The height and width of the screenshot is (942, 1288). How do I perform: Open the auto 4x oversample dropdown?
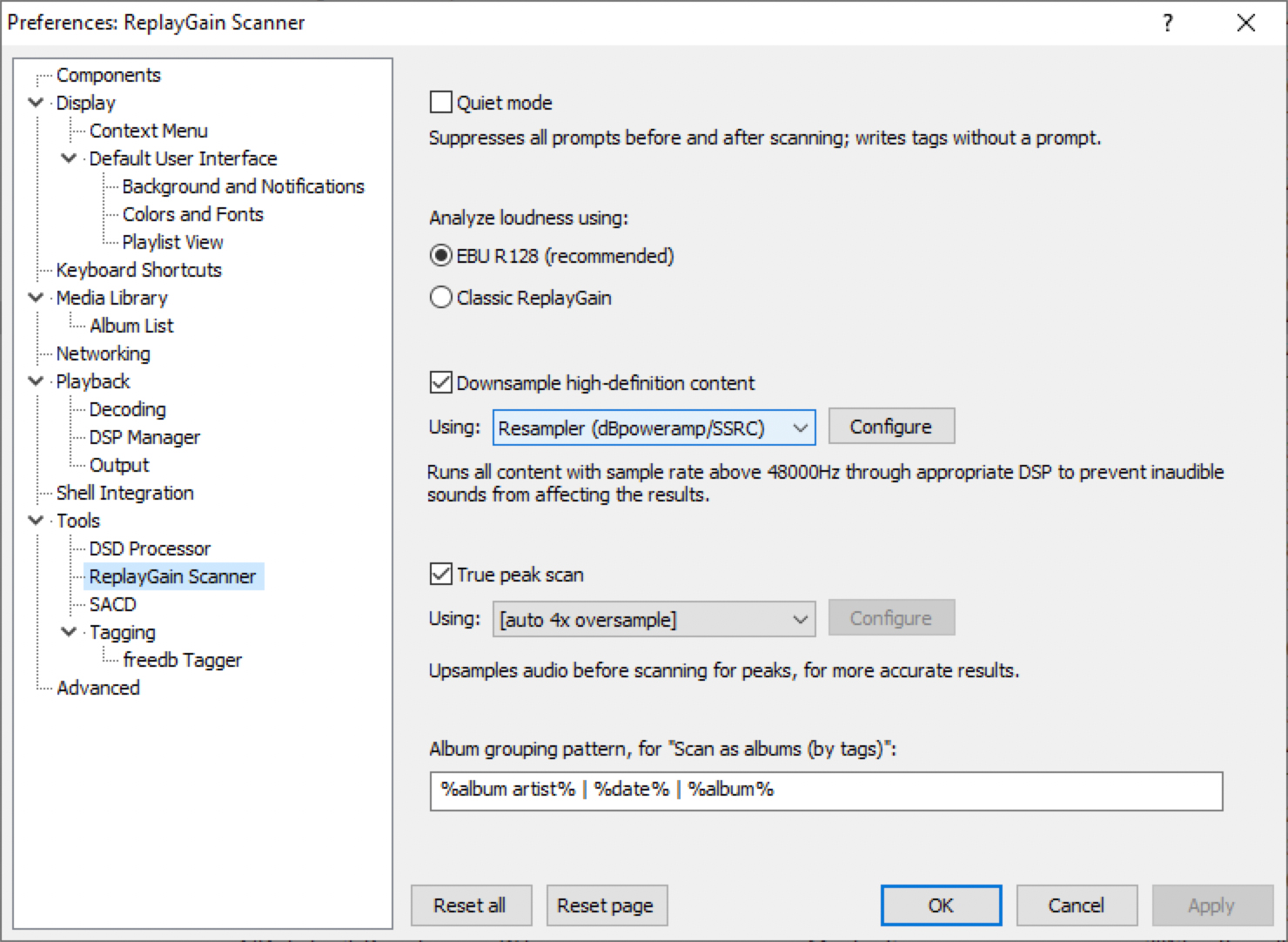pyautogui.click(x=654, y=619)
